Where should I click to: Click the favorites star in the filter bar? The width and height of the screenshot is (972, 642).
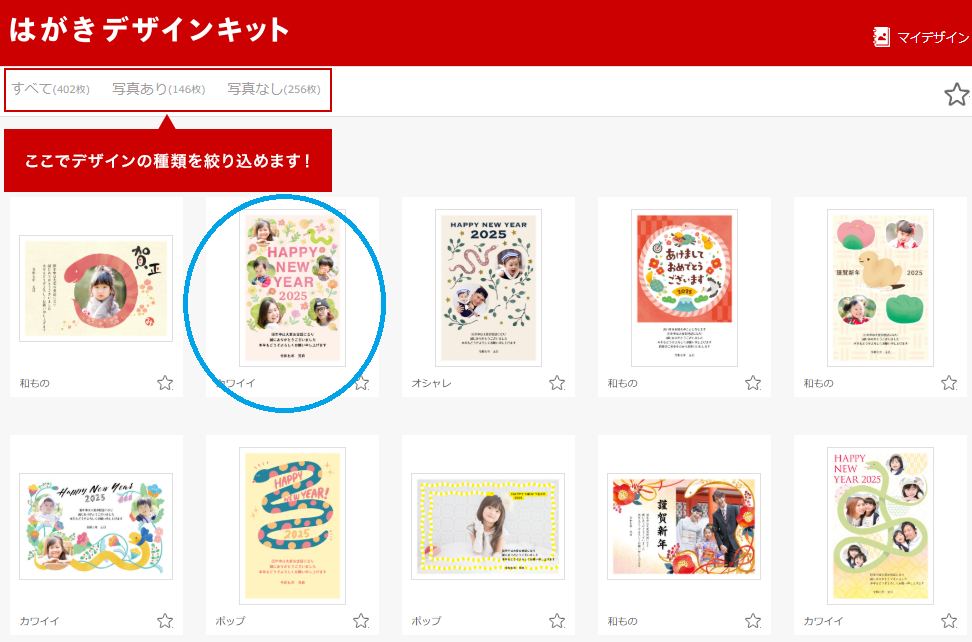pos(957,95)
